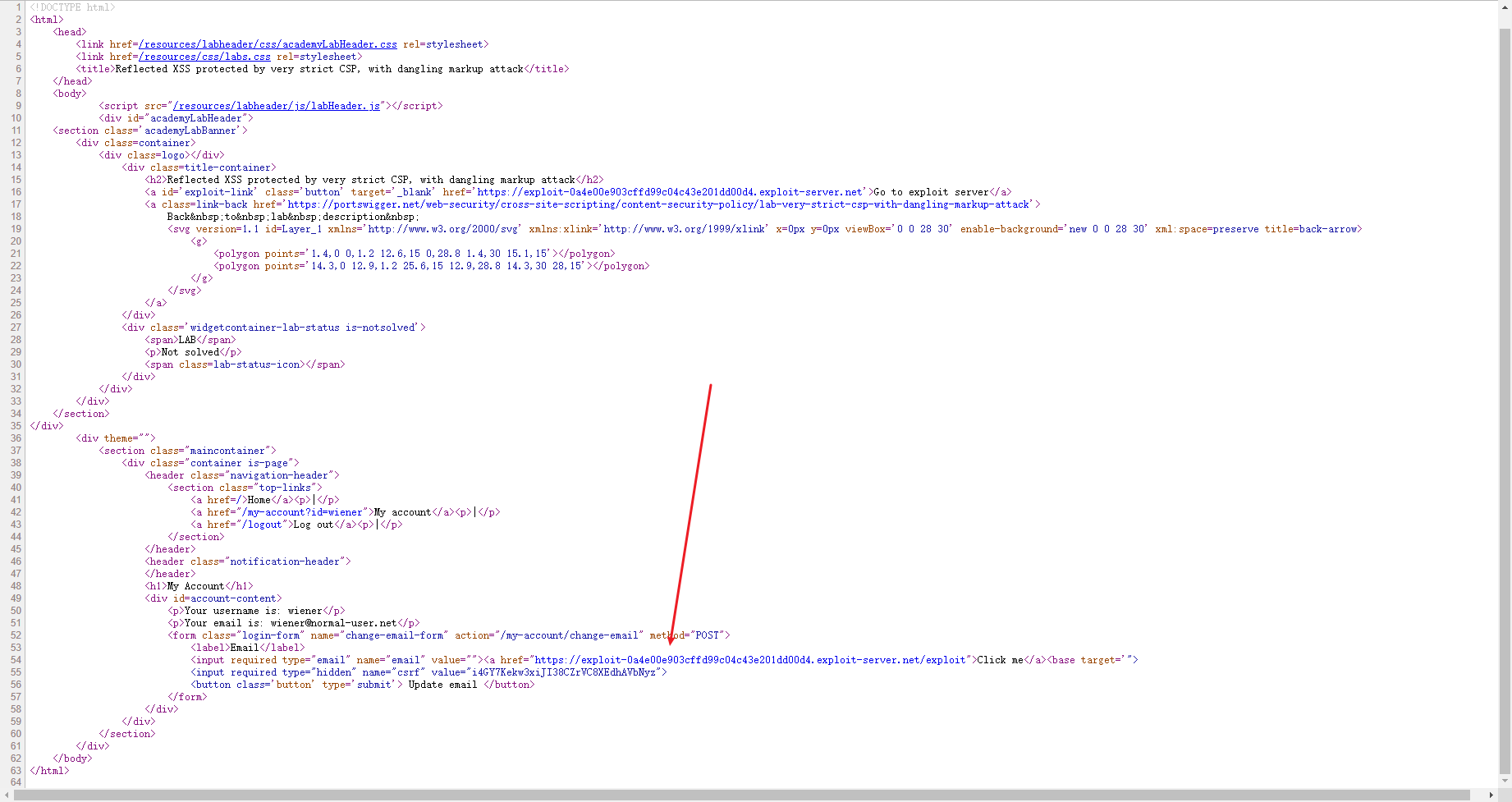This screenshot has width=1512, height=802.
Task: Click 'Your username is: wiener' text
Action: pos(254,611)
